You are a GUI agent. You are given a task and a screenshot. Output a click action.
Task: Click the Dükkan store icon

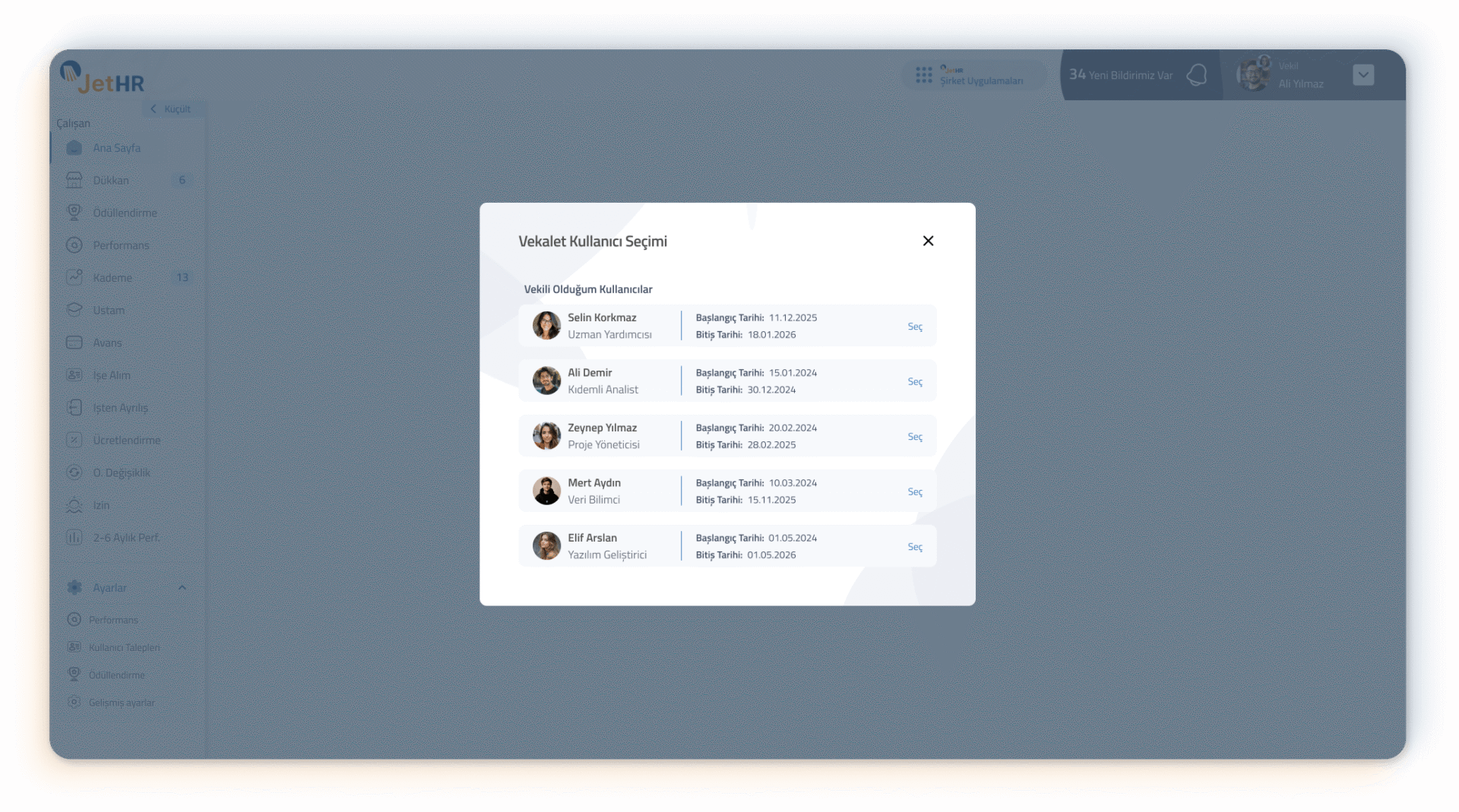tap(74, 180)
